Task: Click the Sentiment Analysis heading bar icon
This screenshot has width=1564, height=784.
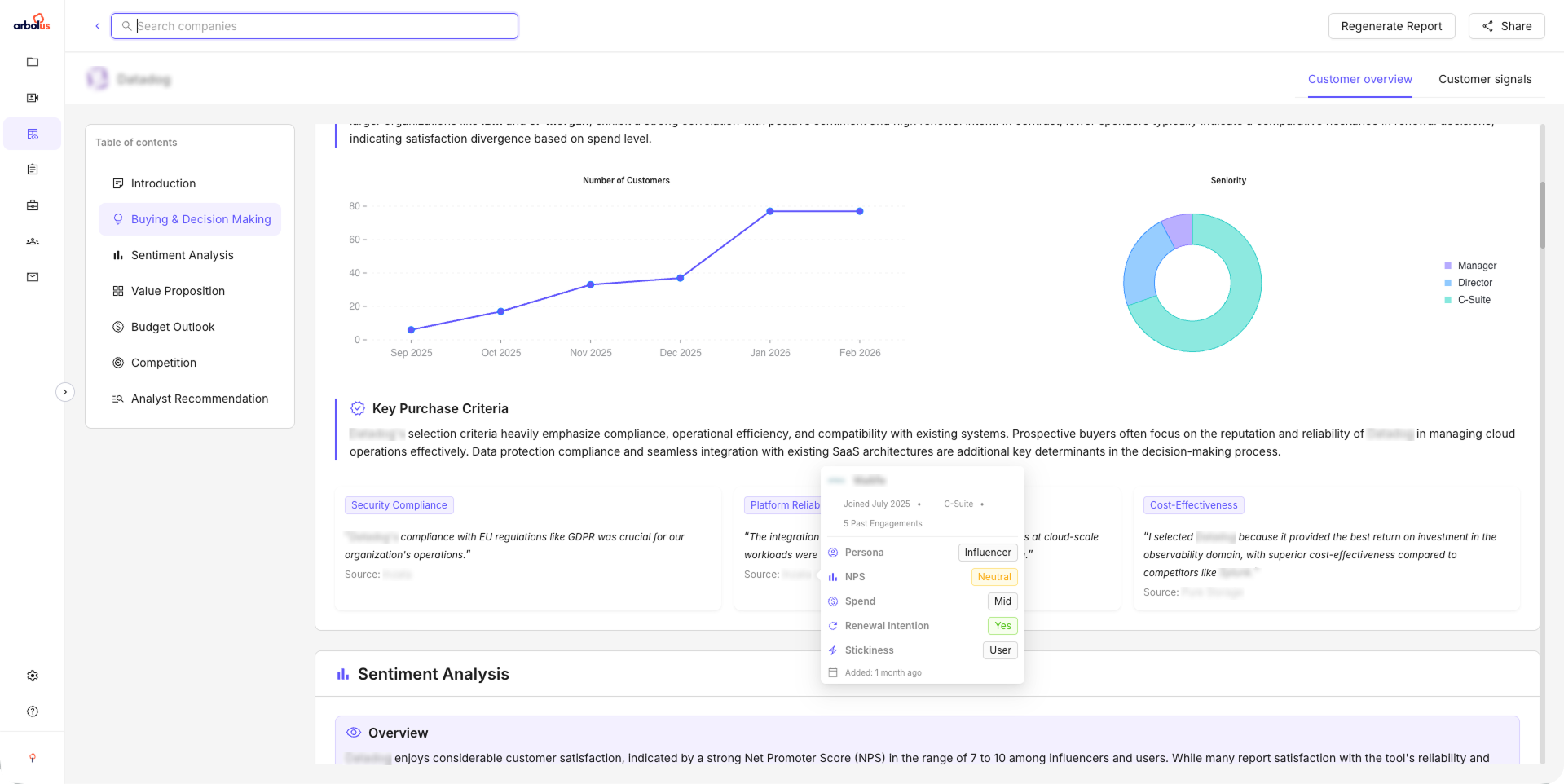Action: click(x=343, y=674)
